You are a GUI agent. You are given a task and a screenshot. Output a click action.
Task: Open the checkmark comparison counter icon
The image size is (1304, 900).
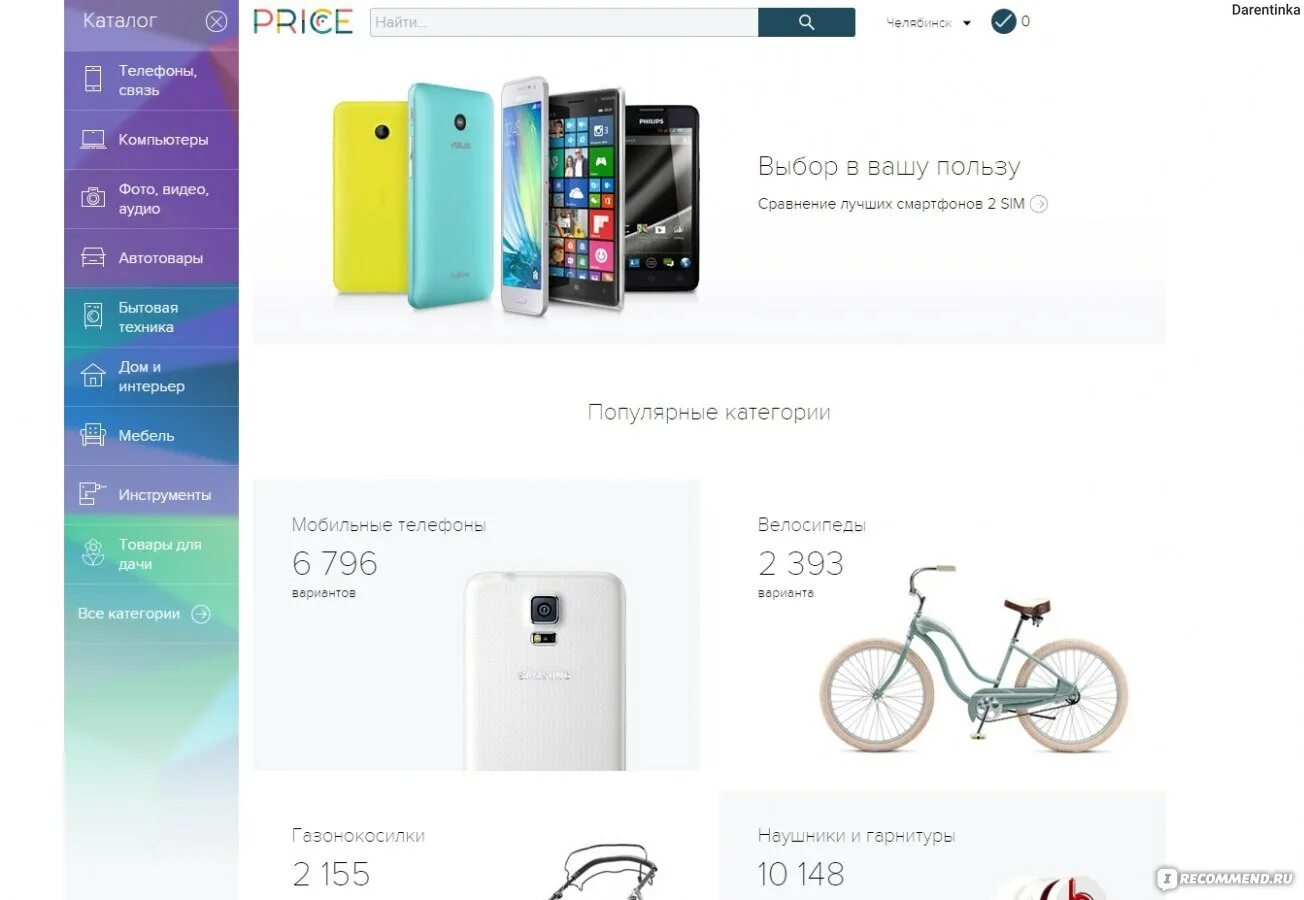coord(1003,21)
